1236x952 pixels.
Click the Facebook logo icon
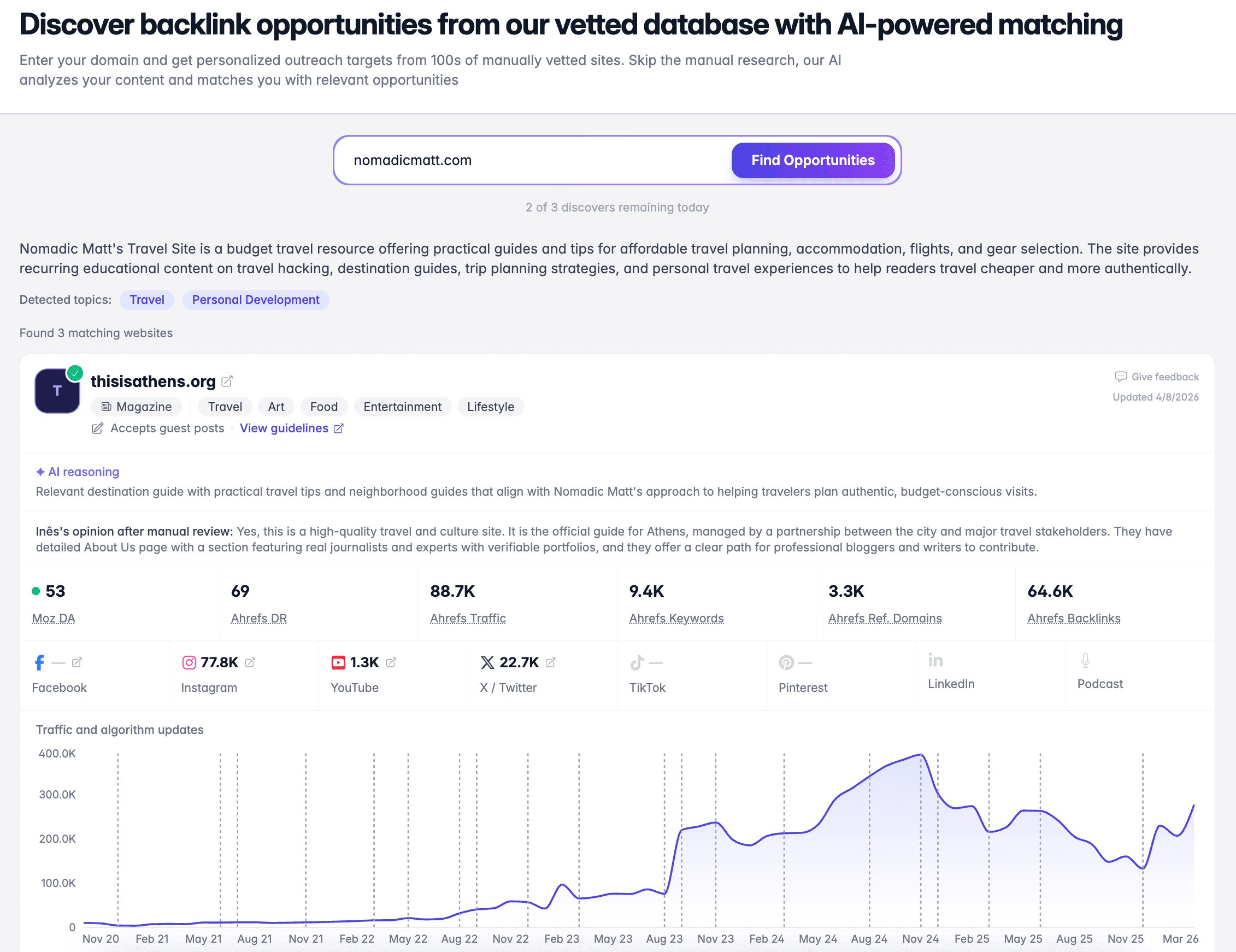point(39,662)
